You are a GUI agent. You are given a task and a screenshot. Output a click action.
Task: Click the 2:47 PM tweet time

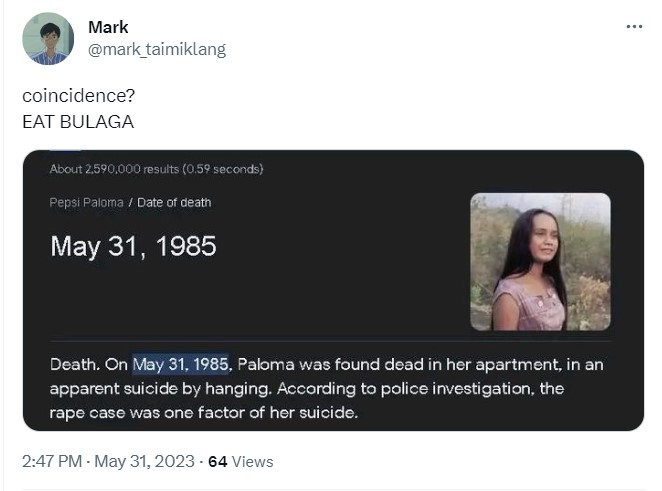(x=50, y=461)
